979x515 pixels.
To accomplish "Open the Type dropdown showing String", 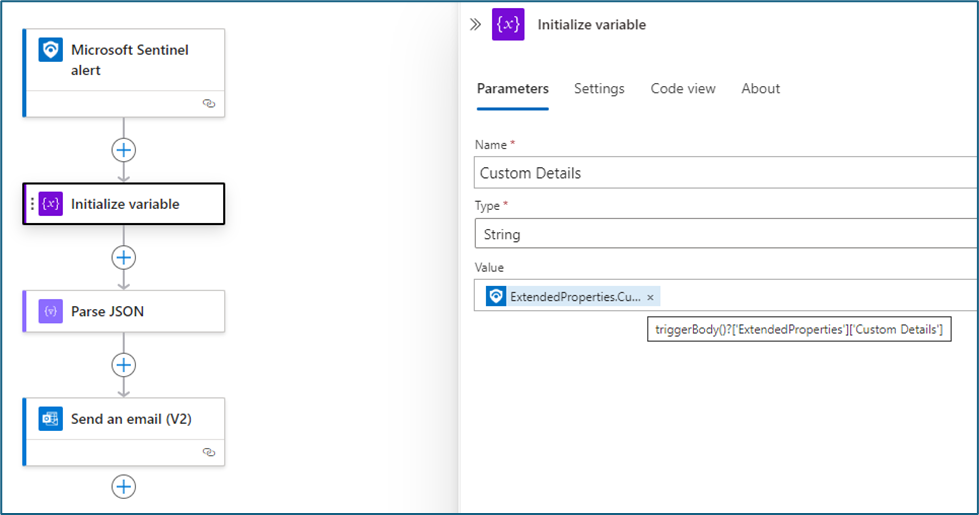I will [725, 235].
